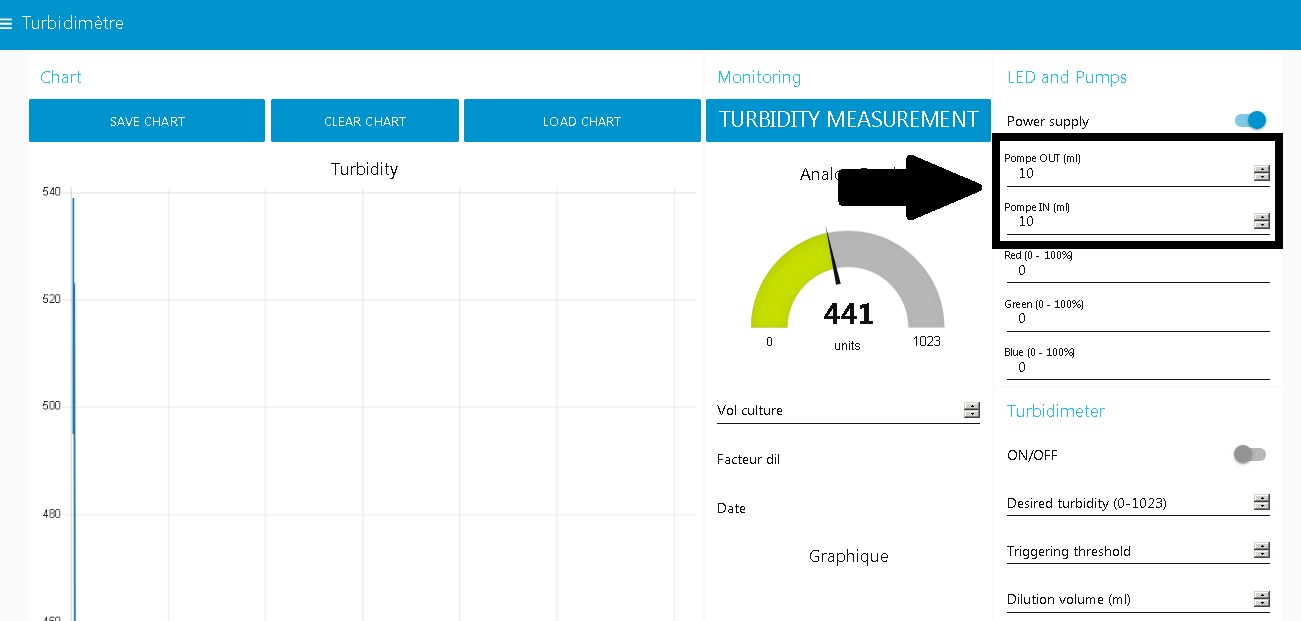Click the Pompe IN (ml) value field

click(x=1125, y=222)
